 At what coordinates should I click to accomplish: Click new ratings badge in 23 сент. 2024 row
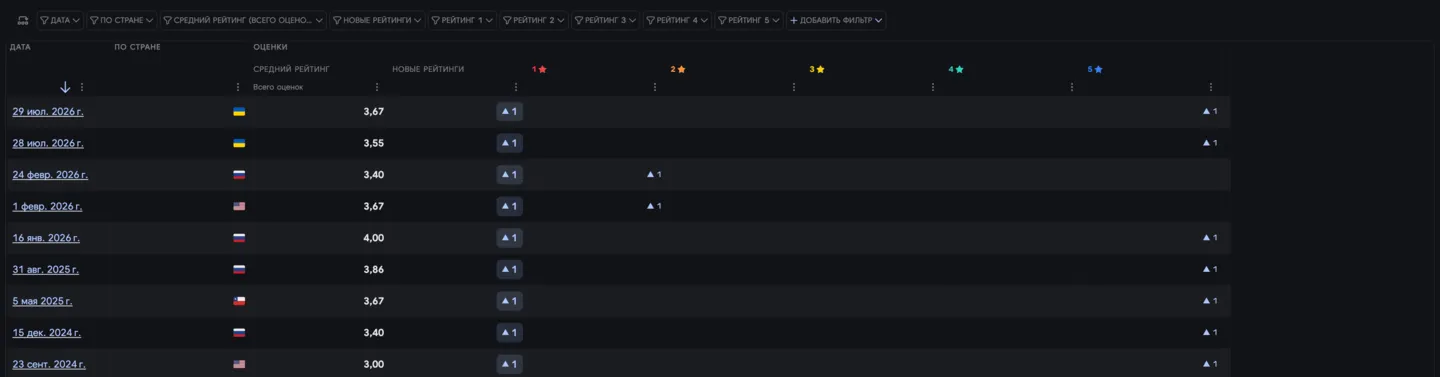[x=509, y=364]
